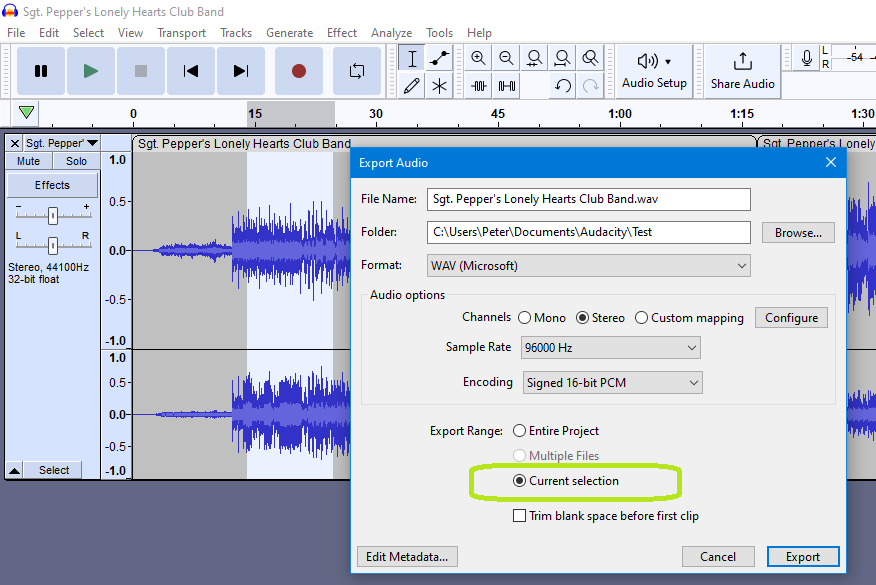Click the timeline ruler at 45

498,114
